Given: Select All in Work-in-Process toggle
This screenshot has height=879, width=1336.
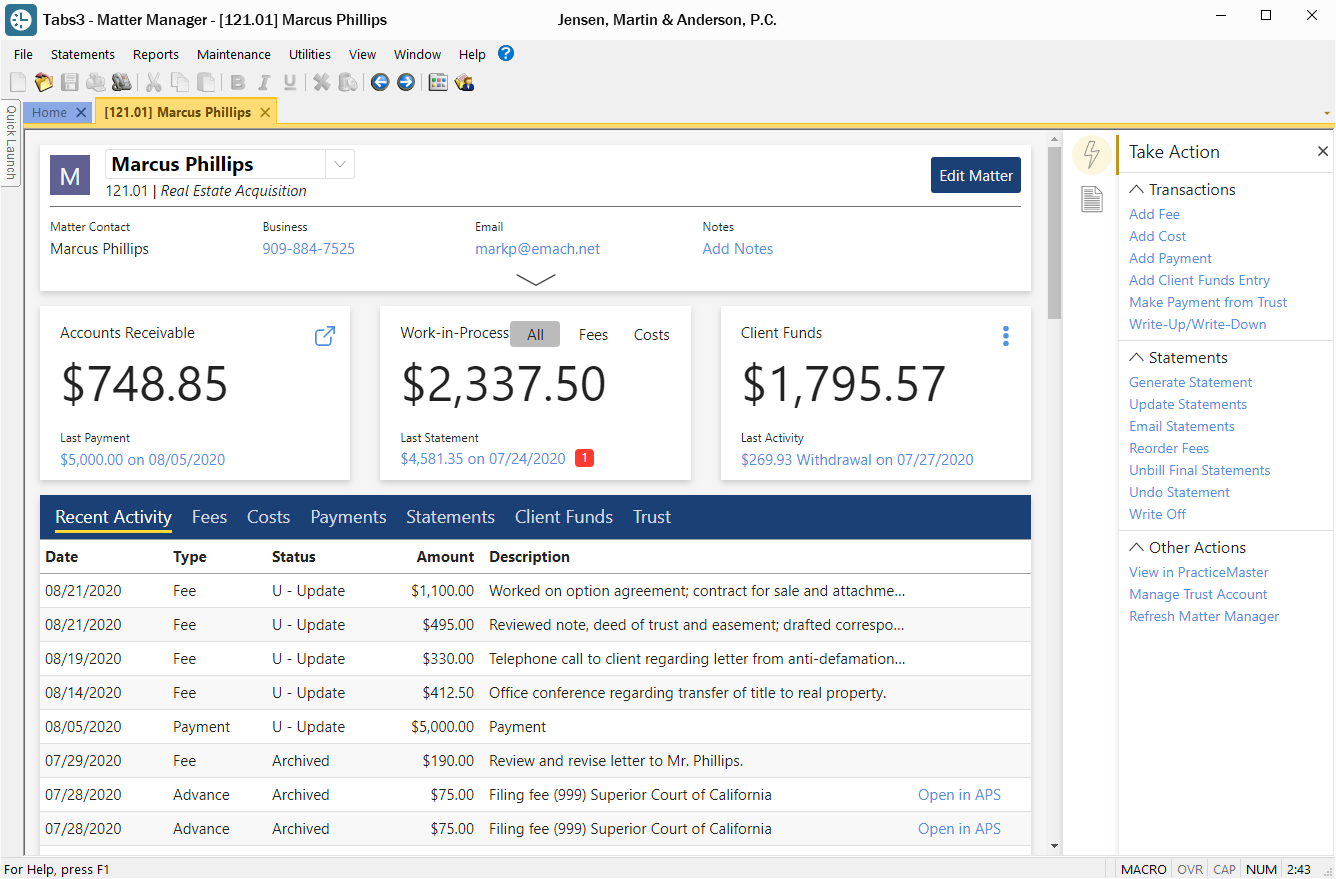Looking at the screenshot, I should (x=535, y=335).
